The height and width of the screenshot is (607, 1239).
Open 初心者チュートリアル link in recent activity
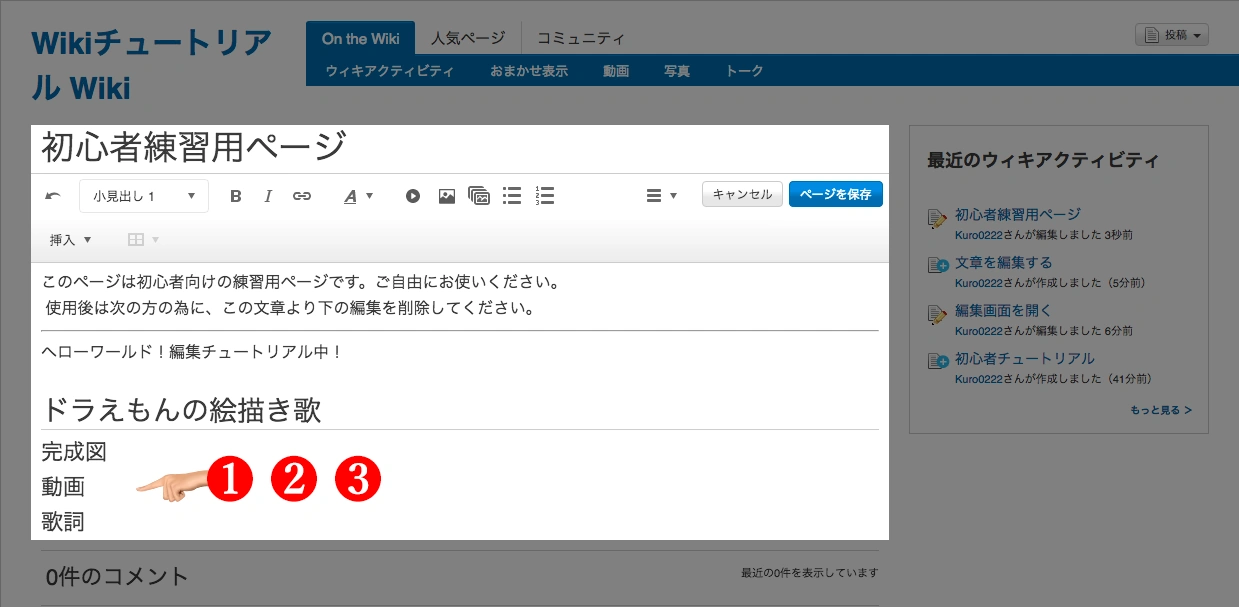(x=1025, y=358)
